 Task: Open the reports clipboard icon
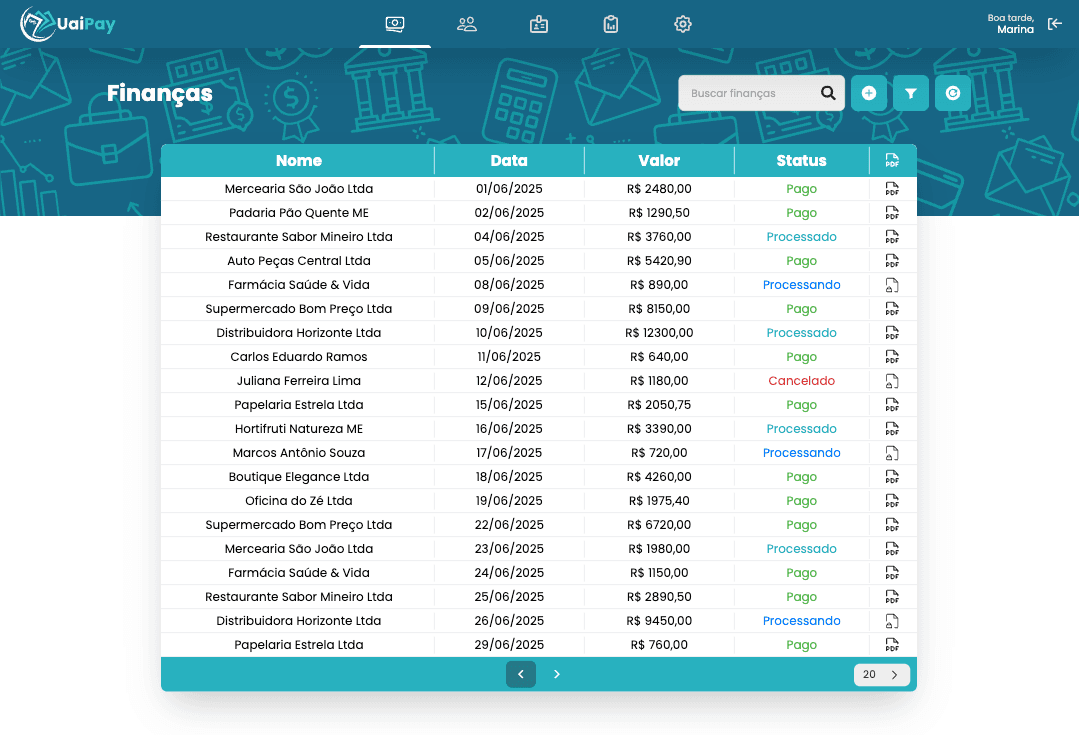pos(610,24)
